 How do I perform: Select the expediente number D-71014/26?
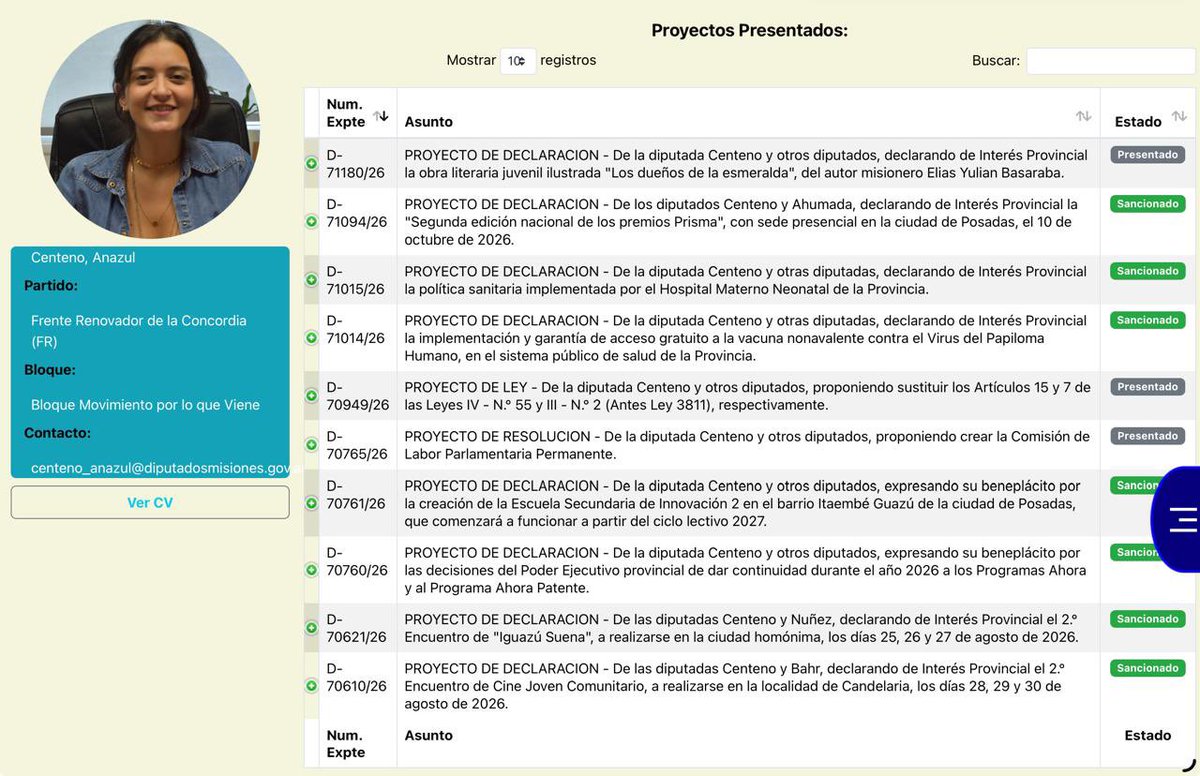(x=356, y=329)
